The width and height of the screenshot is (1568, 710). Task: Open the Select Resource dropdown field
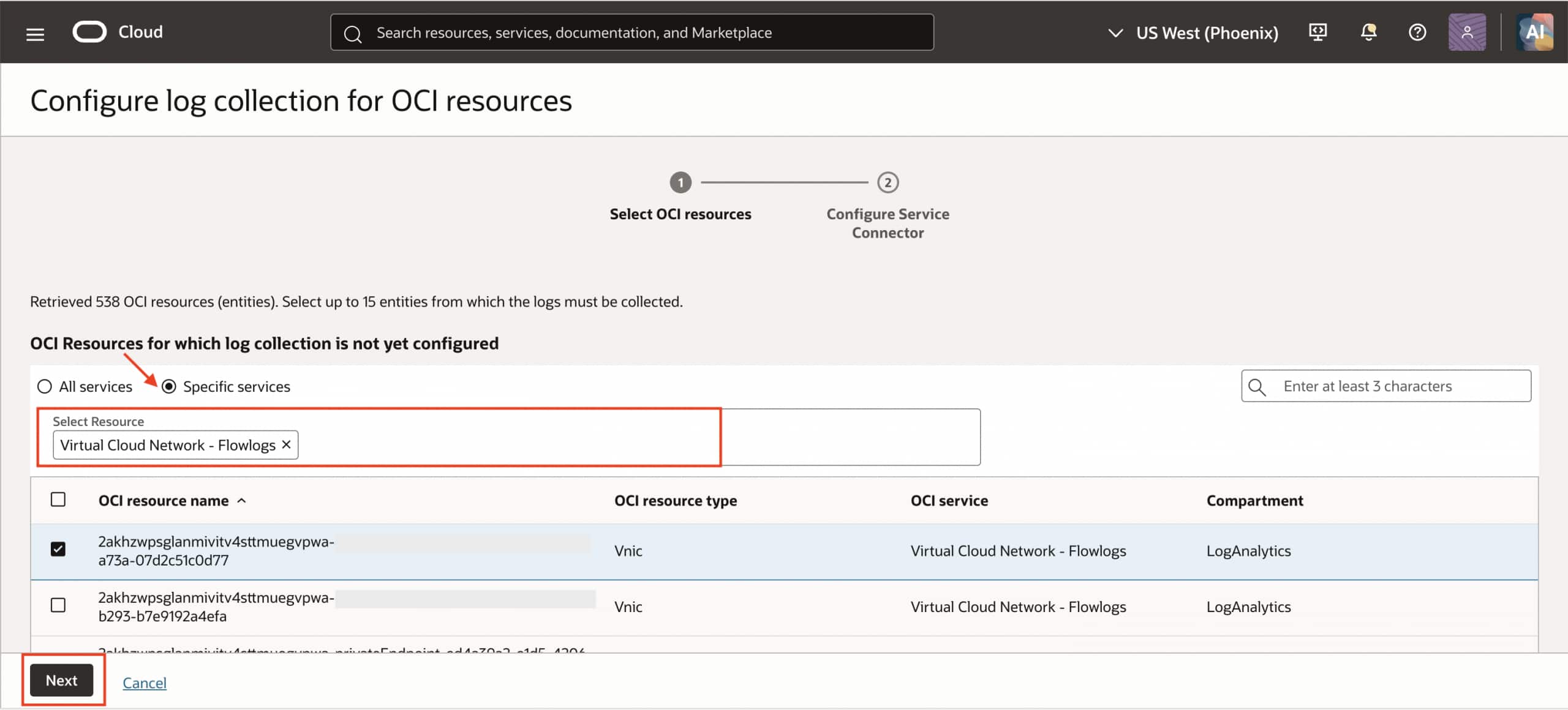click(x=509, y=437)
